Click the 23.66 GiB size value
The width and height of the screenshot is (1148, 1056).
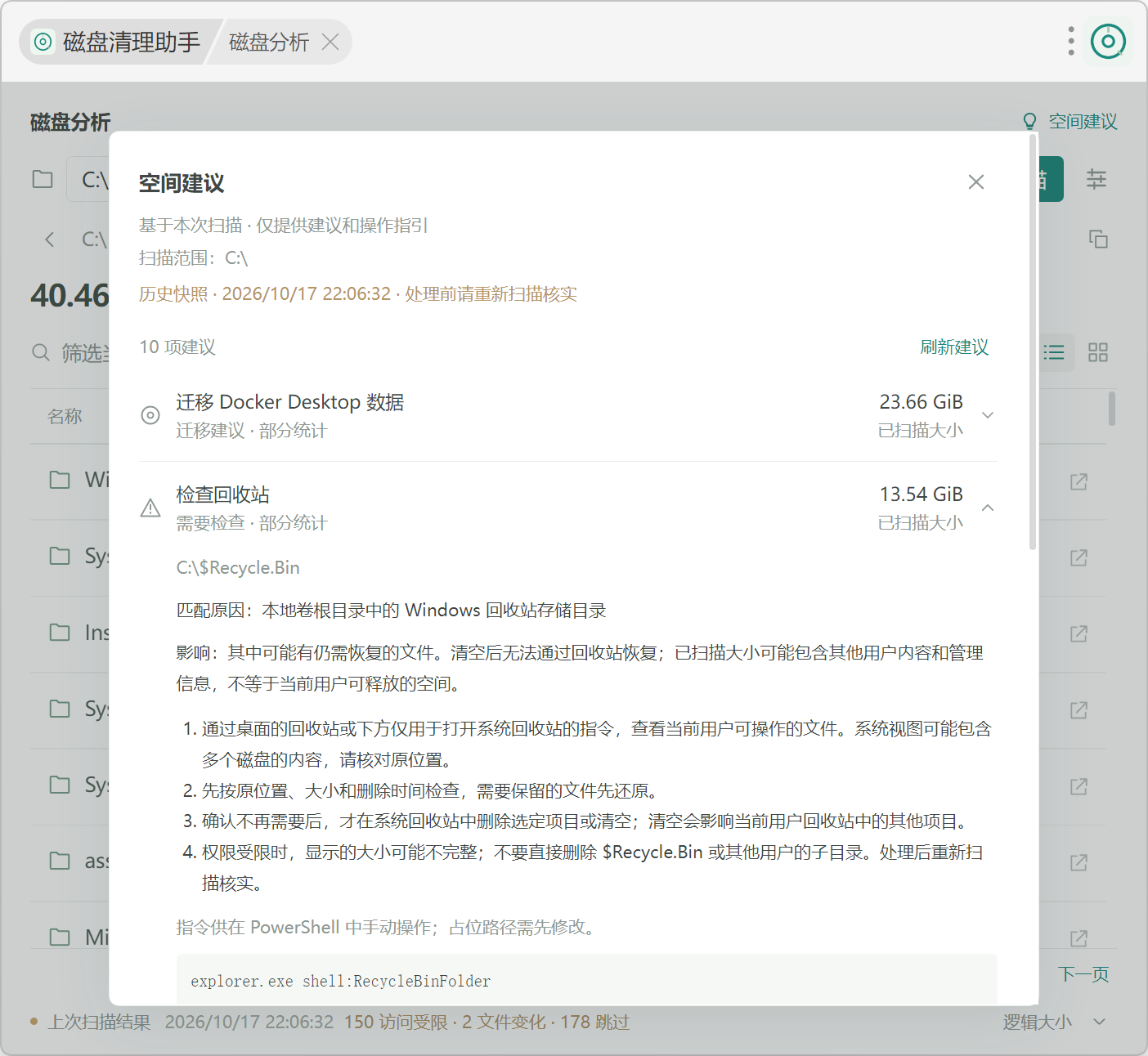pyautogui.click(x=921, y=402)
